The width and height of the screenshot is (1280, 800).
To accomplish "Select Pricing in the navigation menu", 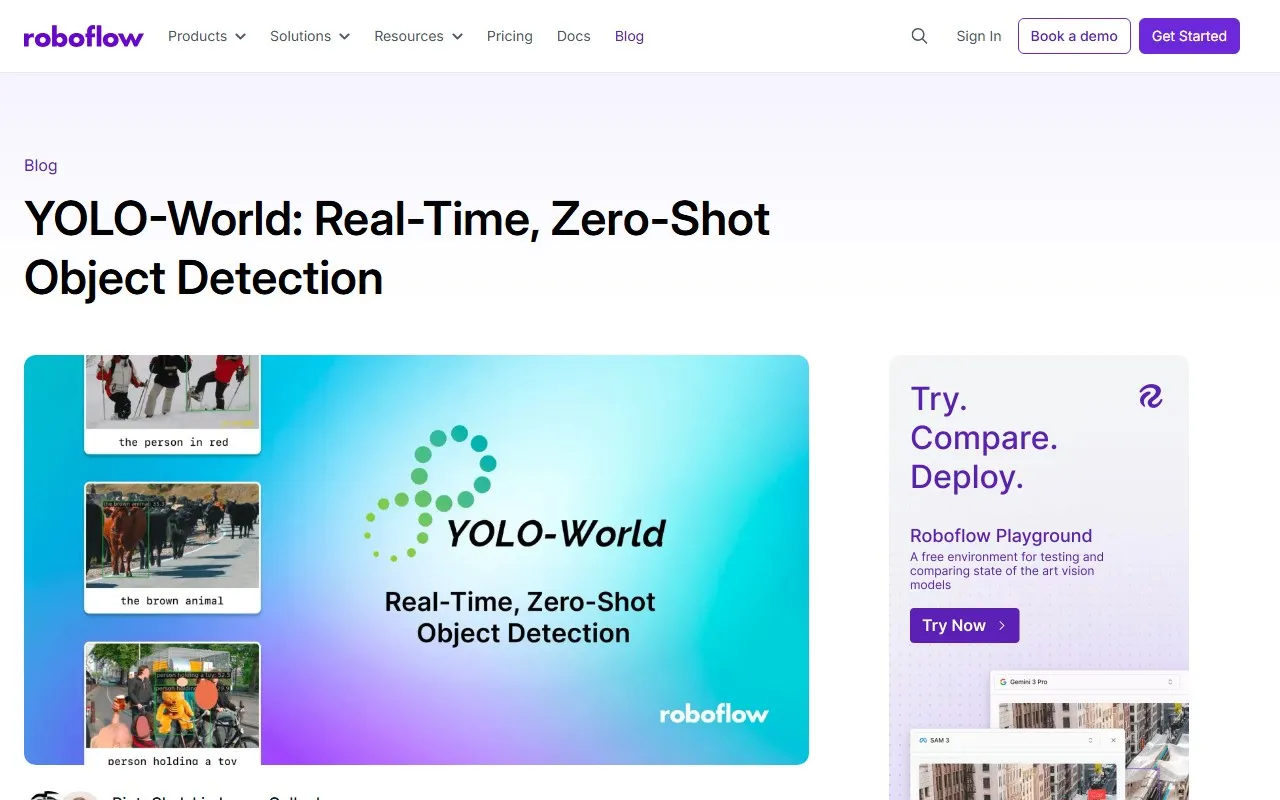I will coord(509,36).
